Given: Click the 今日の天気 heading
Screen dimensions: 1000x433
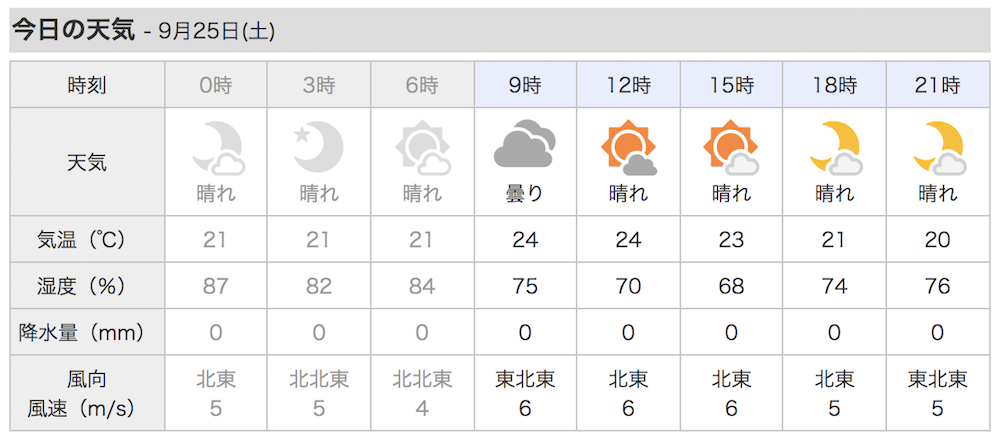Looking at the screenshot, I should pyautogui.click(x=74, y=31).
